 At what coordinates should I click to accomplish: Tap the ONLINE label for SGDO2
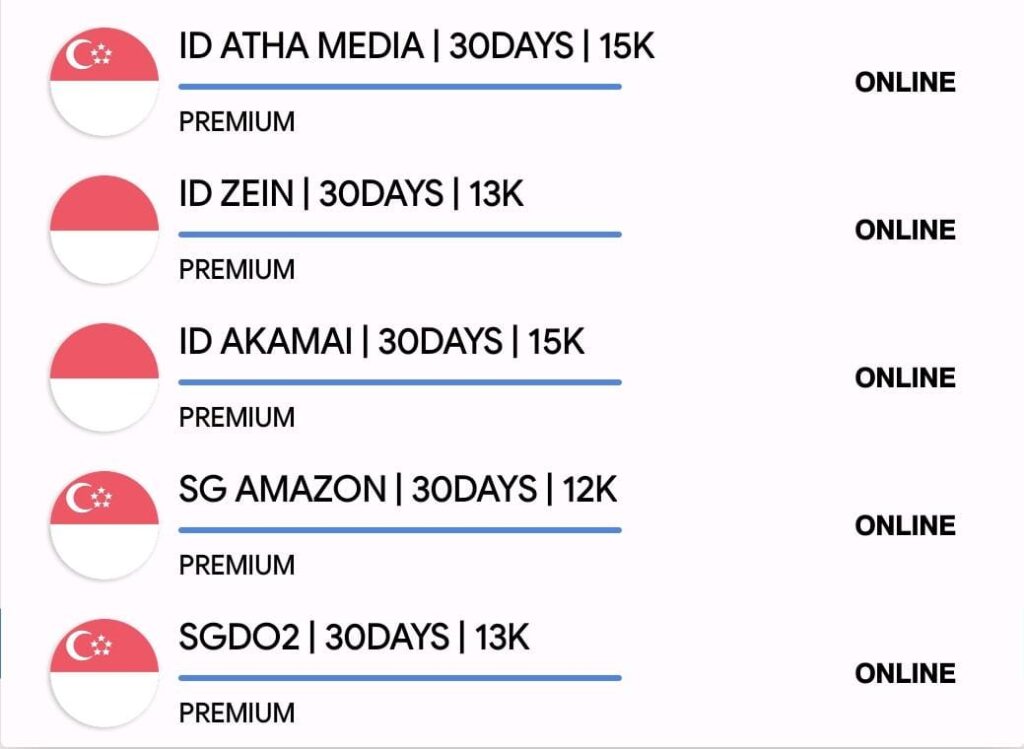pyautogui.click(x=905, y=674)
